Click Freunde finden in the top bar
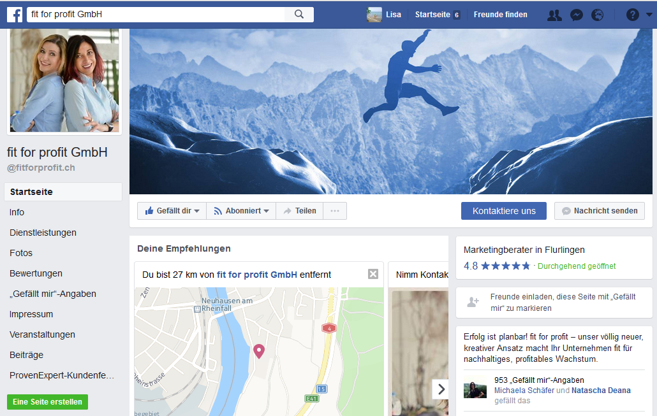657x416 pixels. 500,15
